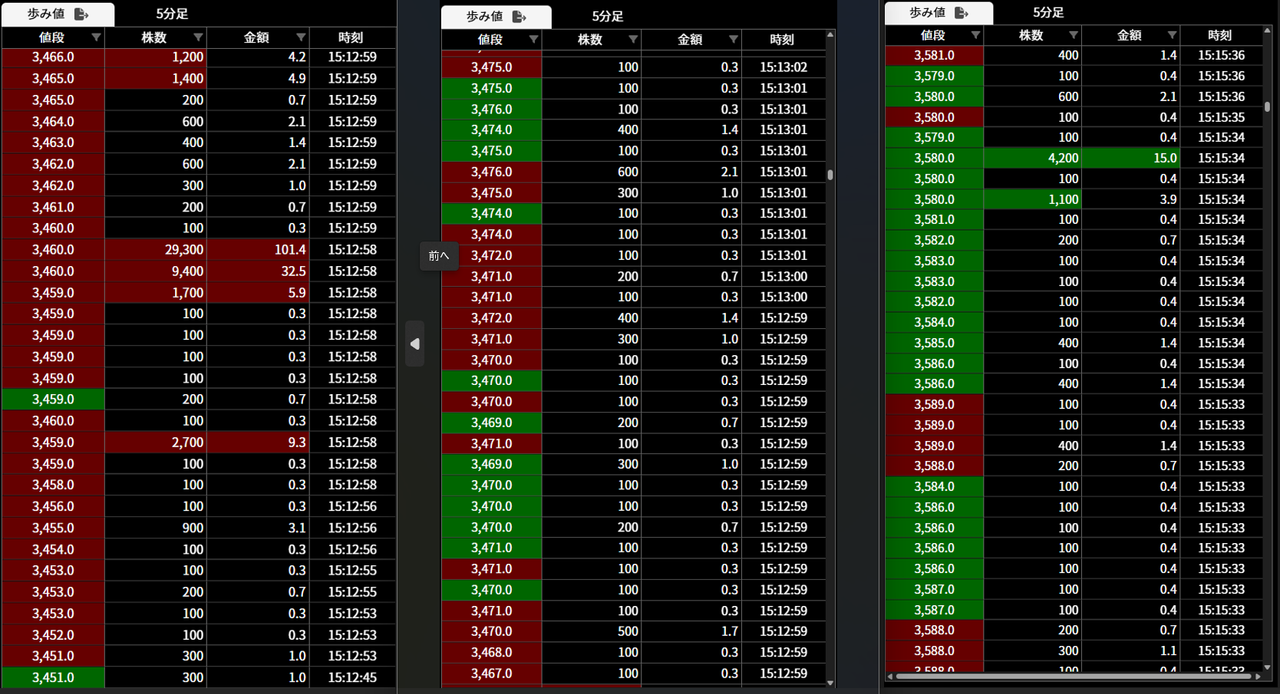Screen dimensions: 1280x694
Task: Click the middle panel's vertical scrollbar thumb
Action: [x=830, y=174]
